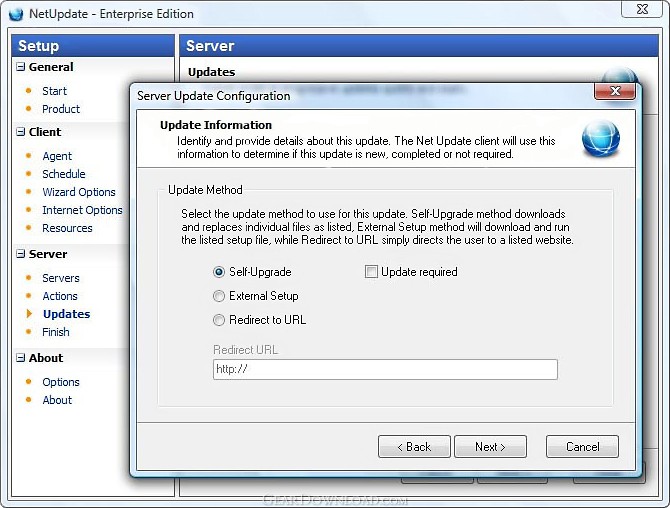
Task: Collapse the Client section in Setup
Action: click(x=20, y=132)
